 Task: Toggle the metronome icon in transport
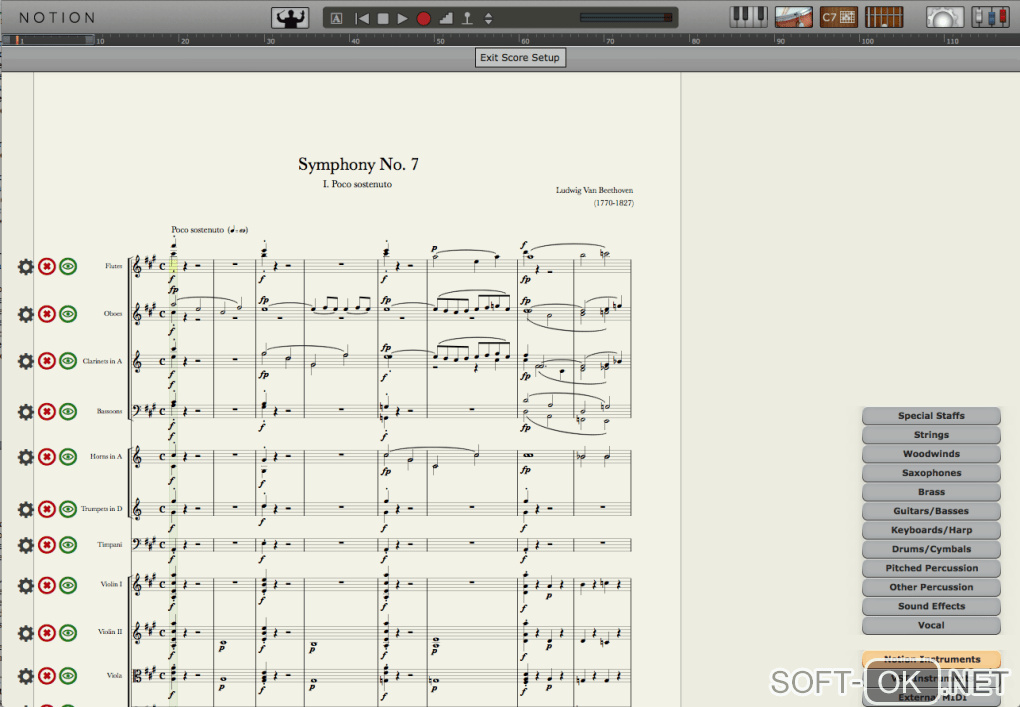click(467, 18)
